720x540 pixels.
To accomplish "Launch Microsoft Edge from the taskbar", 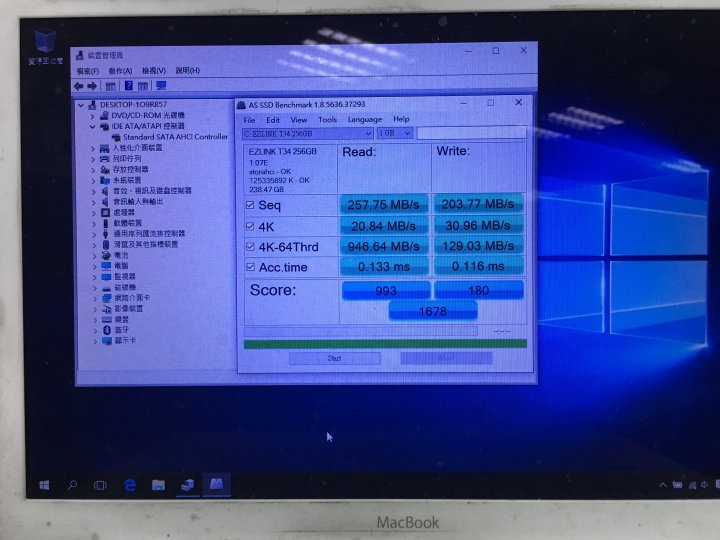I will [130, 485].
